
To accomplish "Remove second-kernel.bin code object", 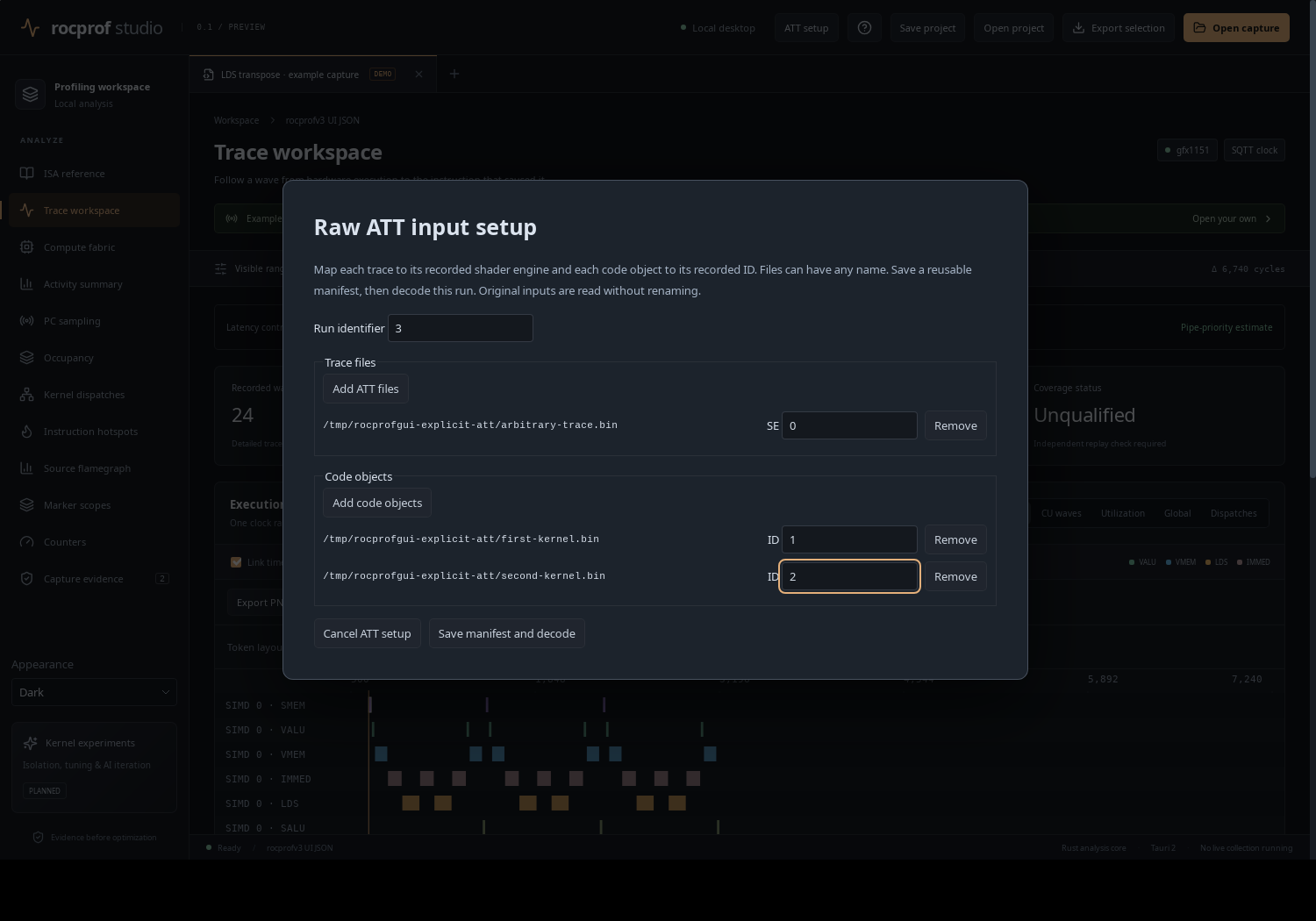I will coord(955,576).
